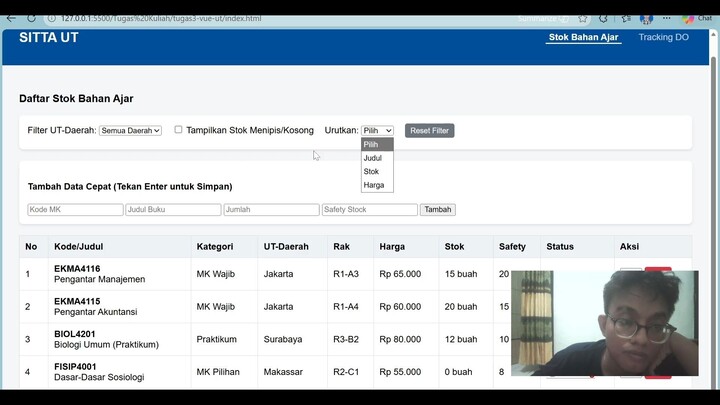The width and height of the screenshot is (720, 405).
Task: Switch to the Tracking DO tab
Action: (664, 37)
